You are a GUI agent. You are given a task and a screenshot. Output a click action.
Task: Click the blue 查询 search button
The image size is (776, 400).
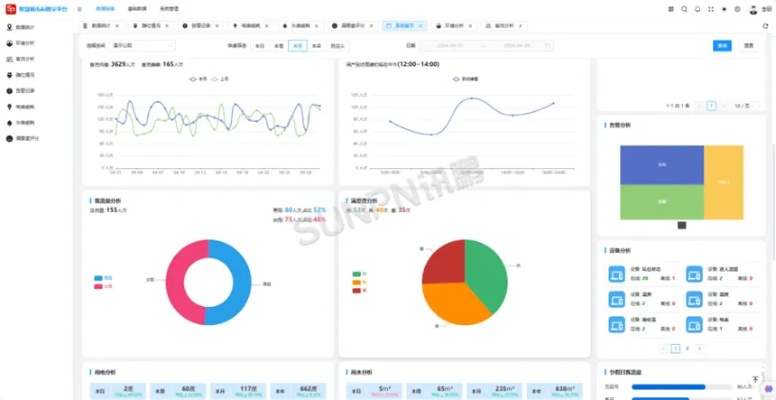pyautogui.click(x=721, y=45)
